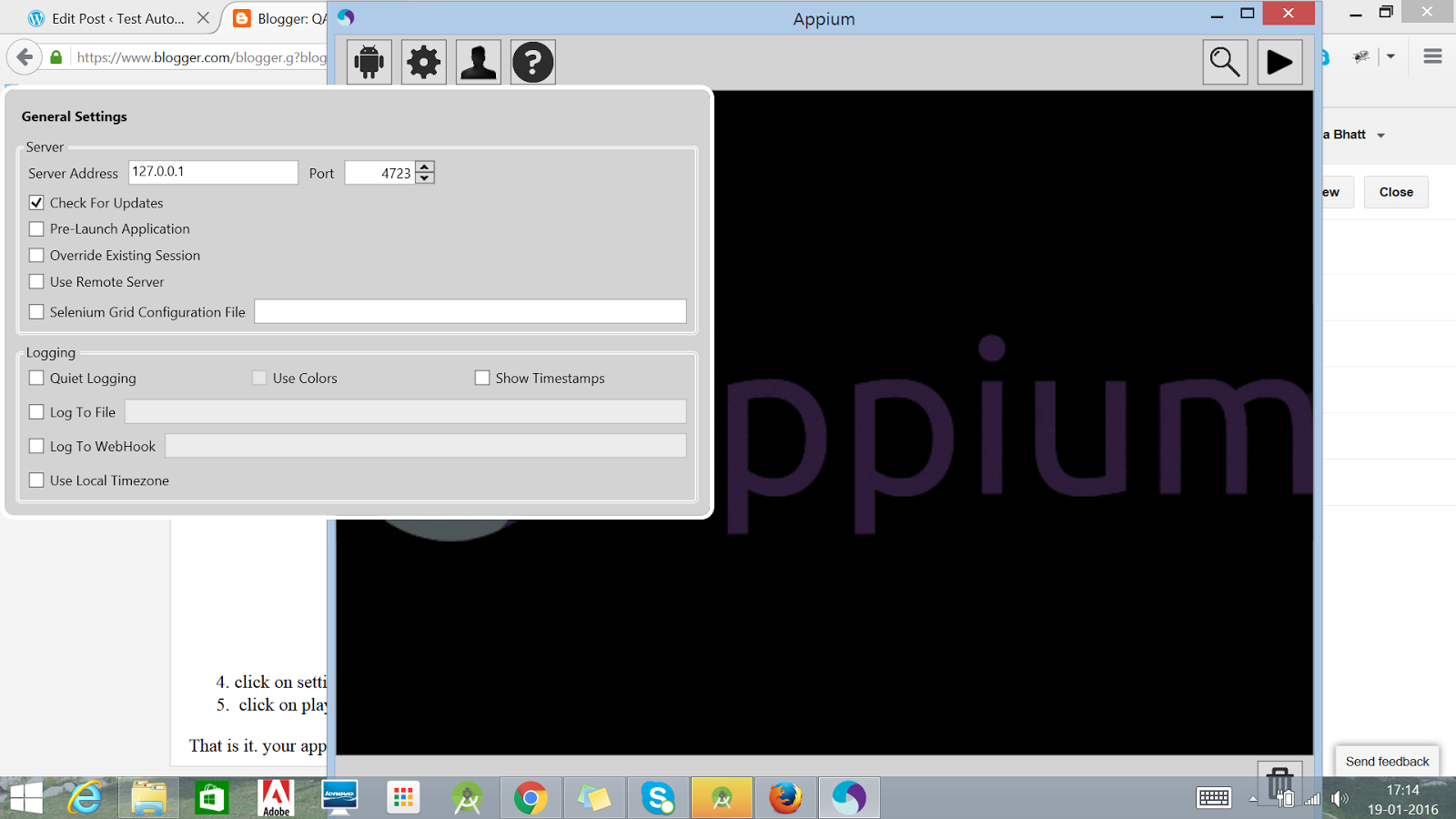Select the Android Settings robot icon
Screen dimensions: 1456x819
click(x=368, y=62)
